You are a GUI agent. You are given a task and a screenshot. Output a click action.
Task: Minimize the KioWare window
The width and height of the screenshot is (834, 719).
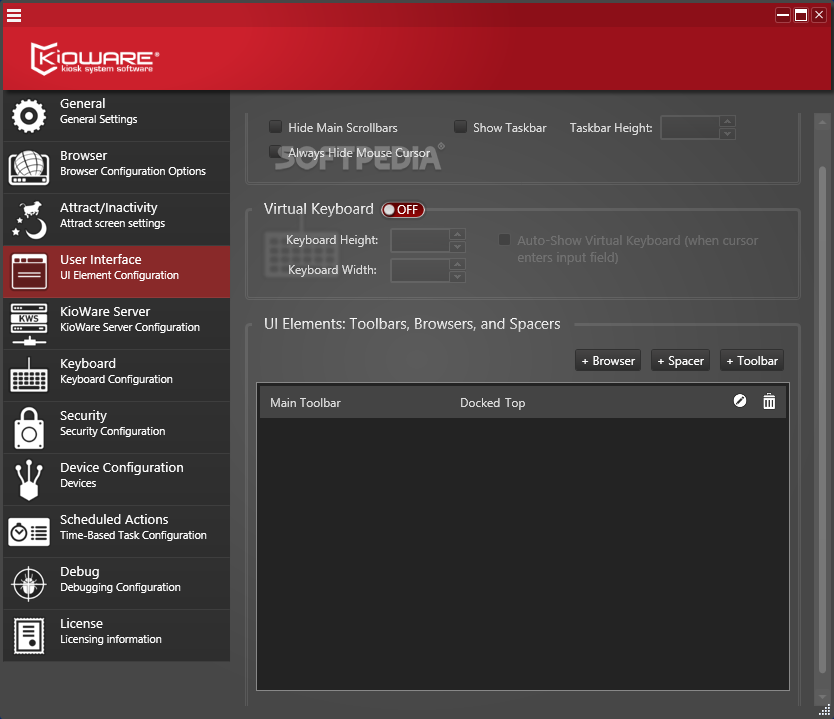coord(783,15)
